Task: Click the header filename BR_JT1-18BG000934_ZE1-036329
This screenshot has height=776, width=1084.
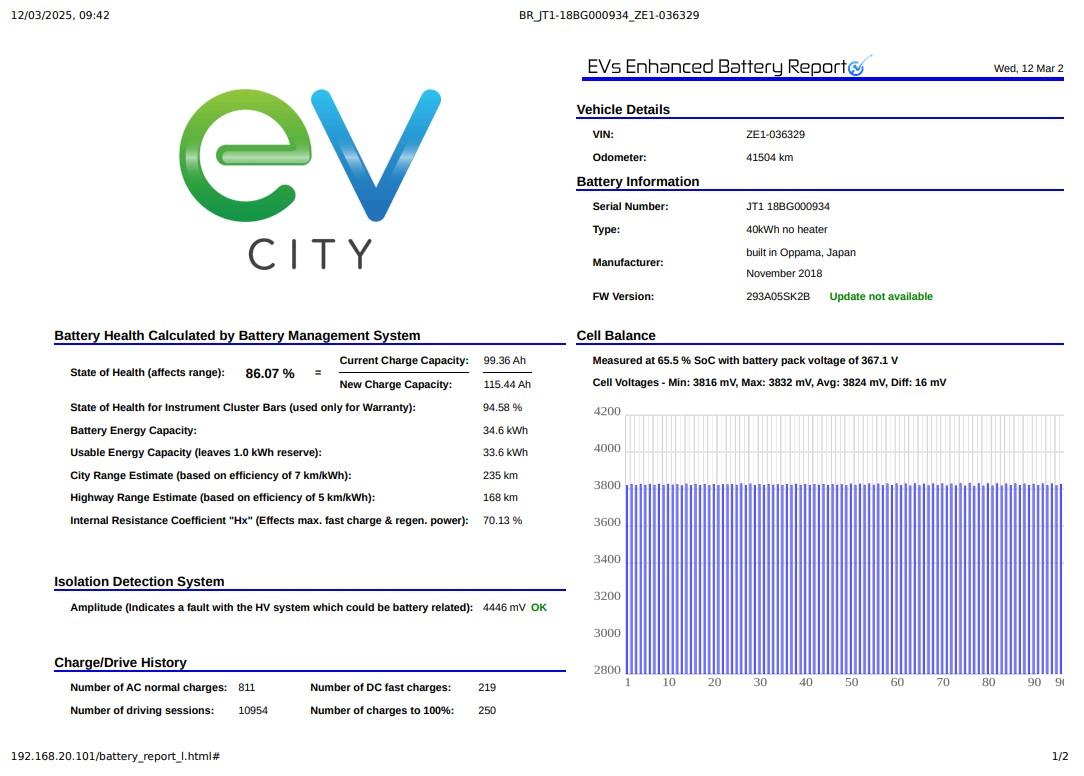Action: (x=609, y=15)
